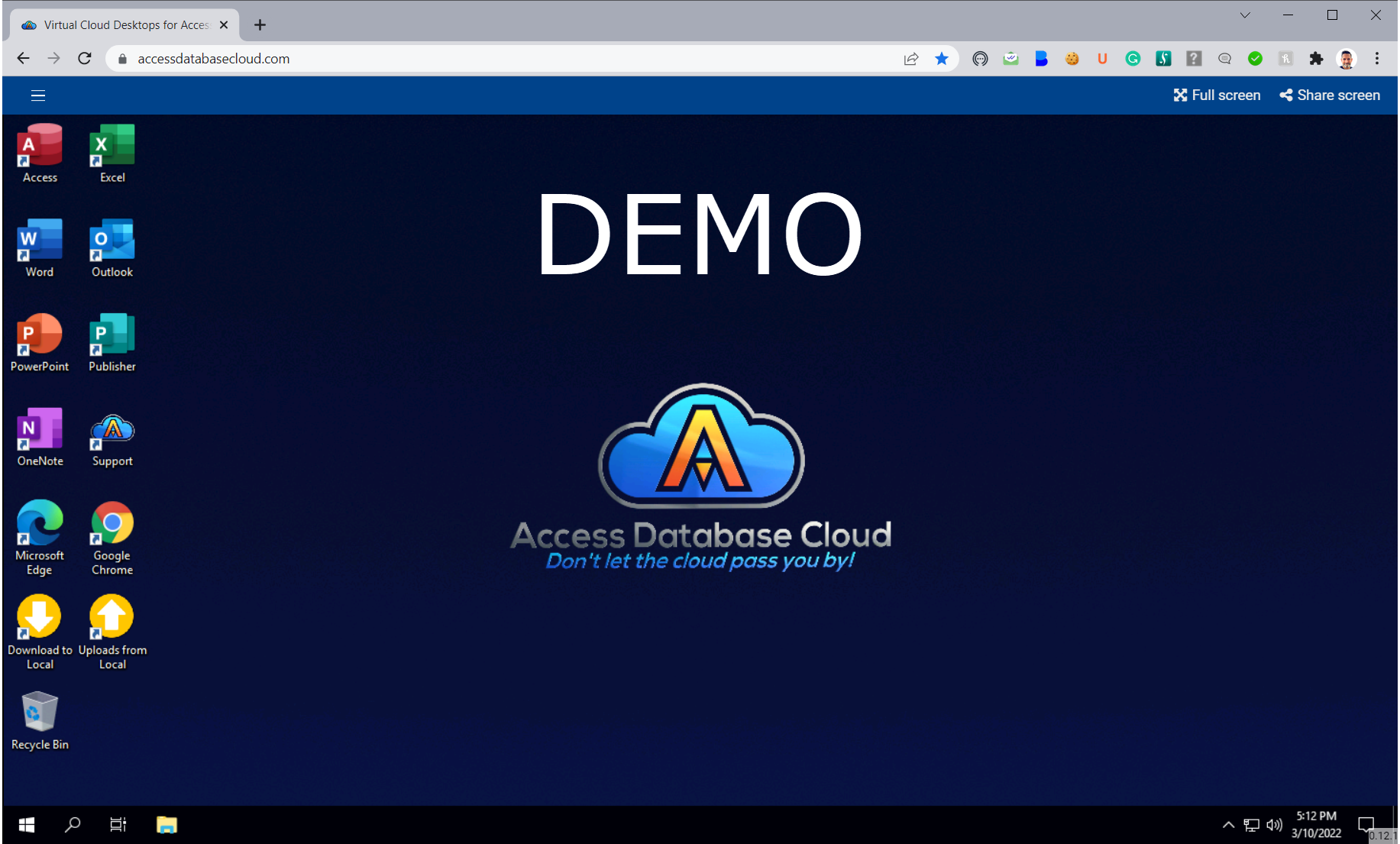Image resolution: width=1400 pixels, height=844 pixels.
Task: Click Share screen
Action: click(1329, 95)
